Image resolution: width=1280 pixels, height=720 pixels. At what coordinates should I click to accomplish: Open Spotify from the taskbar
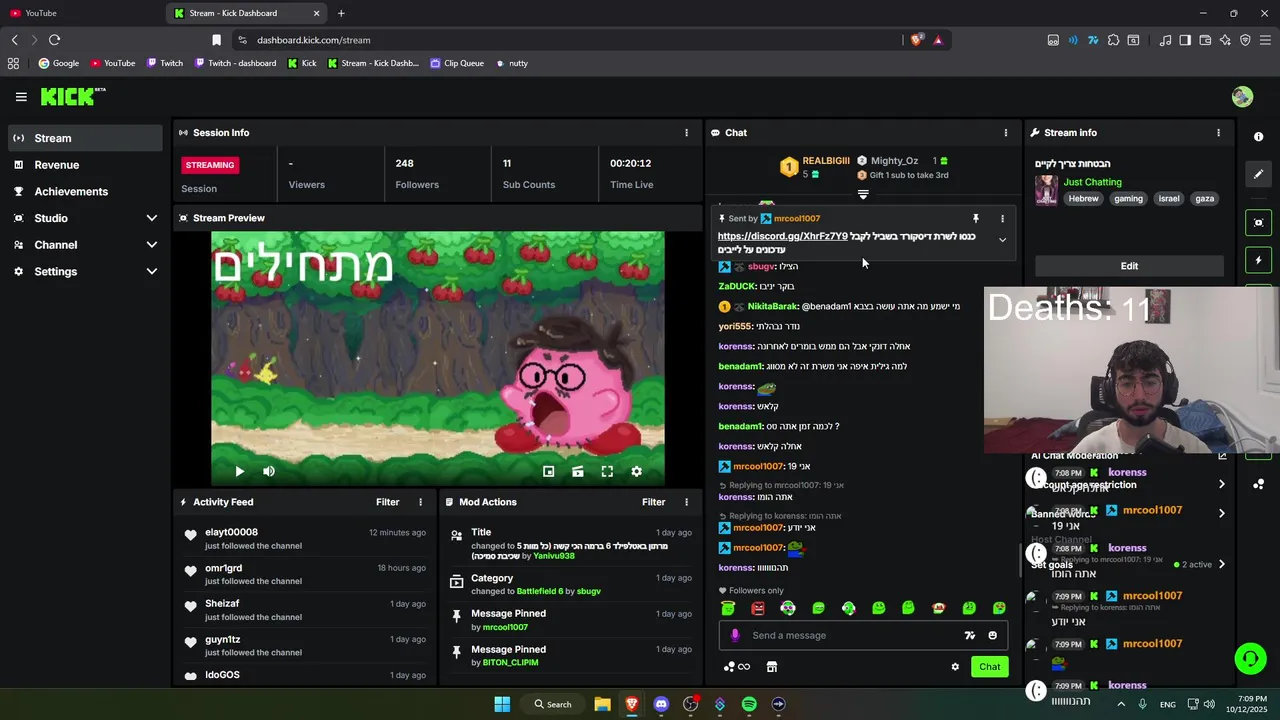click(x=749, y=704)
